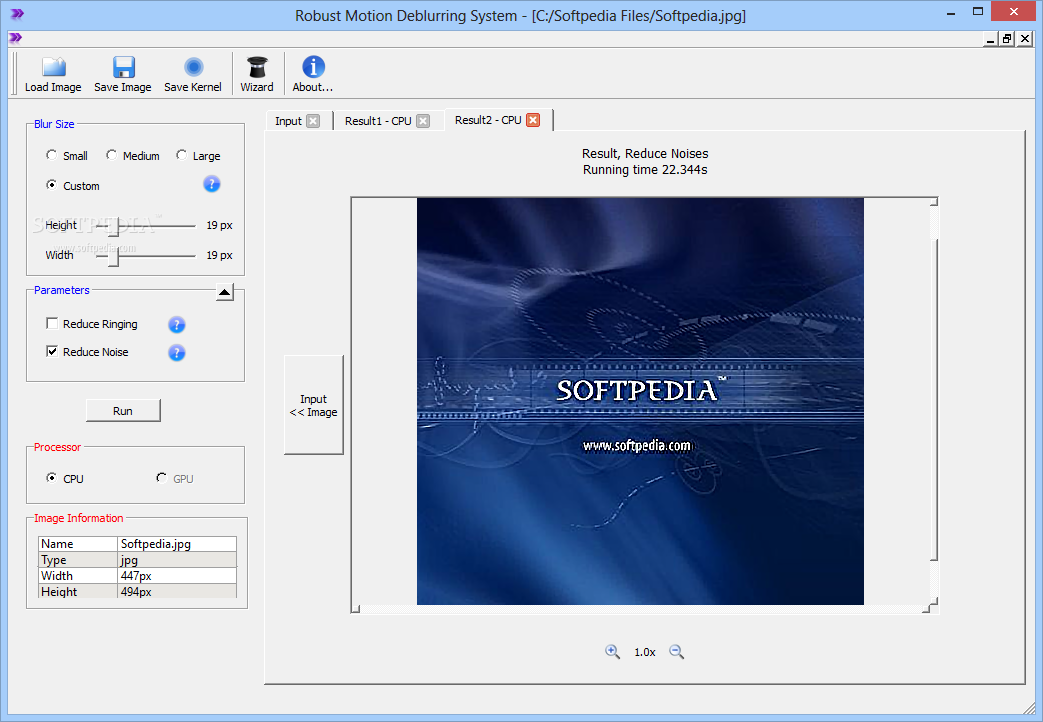Screen dimensions: 1043x722
Task: Minimize the inner document window
Action: (990, 39)
